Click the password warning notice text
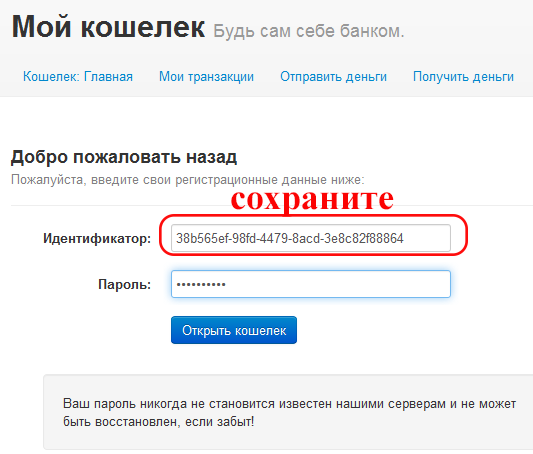This screenshot has width=533, height=454. [289, 413]
